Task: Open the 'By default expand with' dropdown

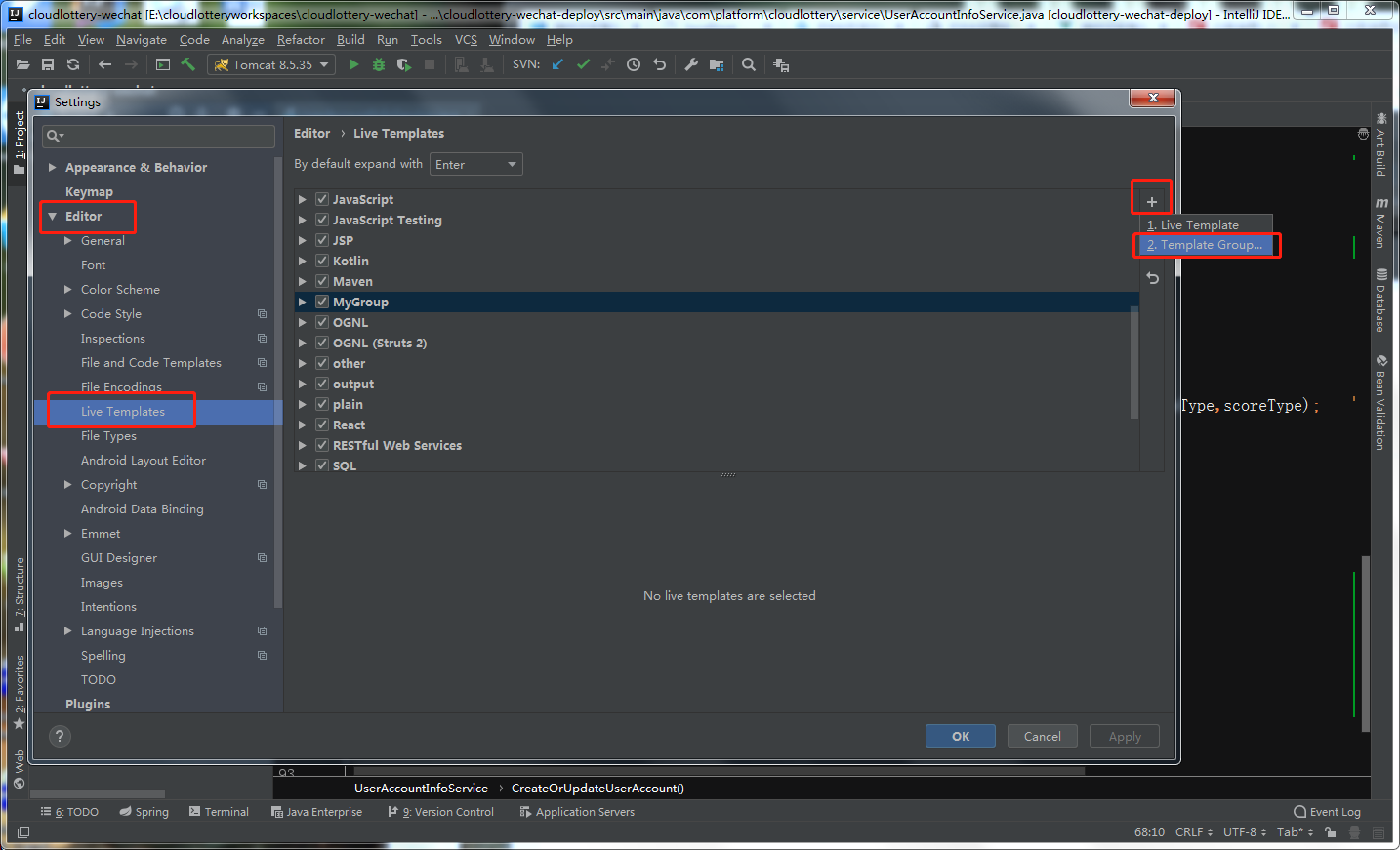Action: point(475,163)
